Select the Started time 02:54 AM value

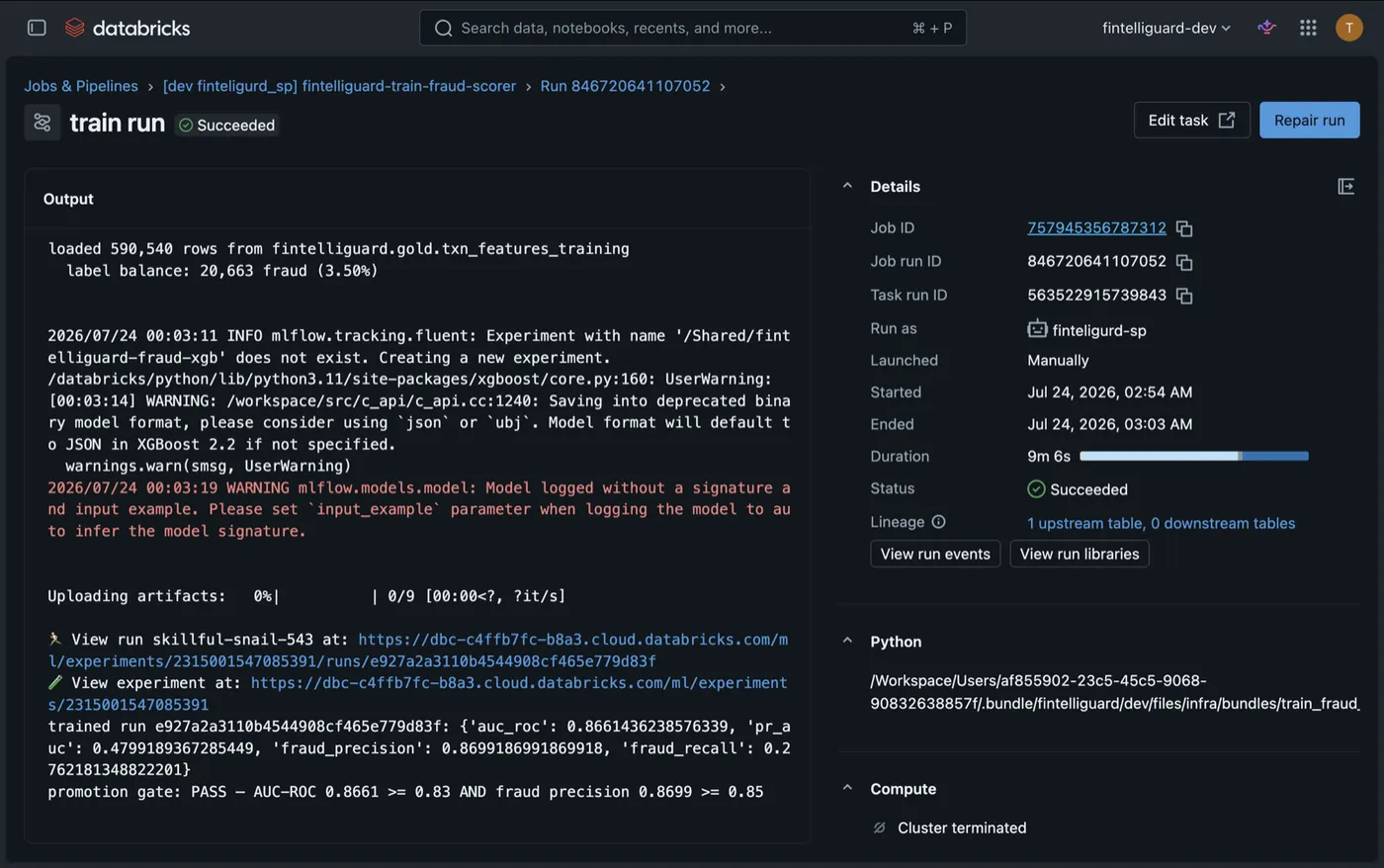(1109, 391)
